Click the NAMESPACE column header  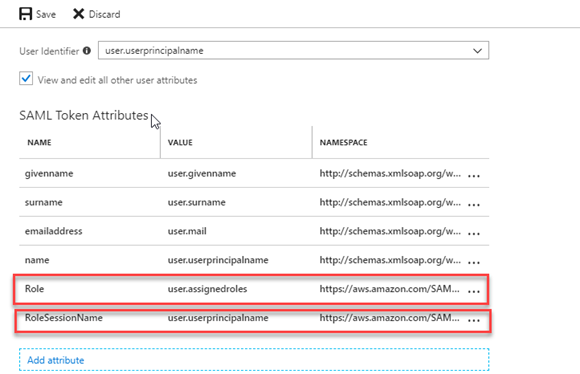pos(344,142)
